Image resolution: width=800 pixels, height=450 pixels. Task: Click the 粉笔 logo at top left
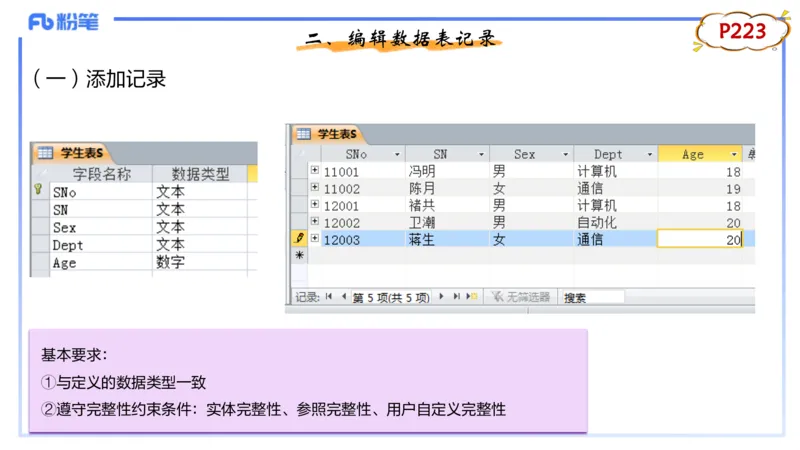[x=63, y=21]
